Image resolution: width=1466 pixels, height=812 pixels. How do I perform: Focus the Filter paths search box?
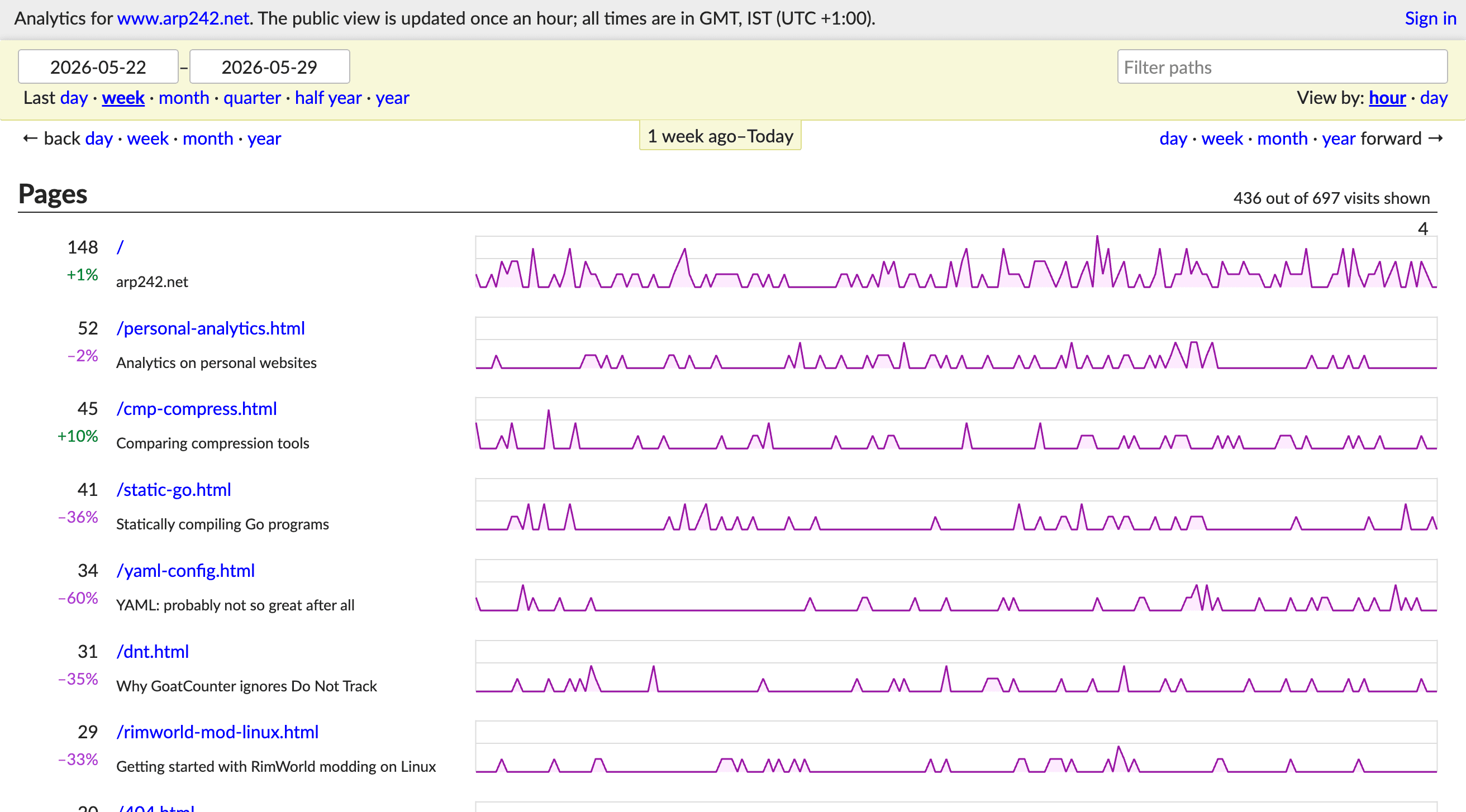coord(1282,66)
